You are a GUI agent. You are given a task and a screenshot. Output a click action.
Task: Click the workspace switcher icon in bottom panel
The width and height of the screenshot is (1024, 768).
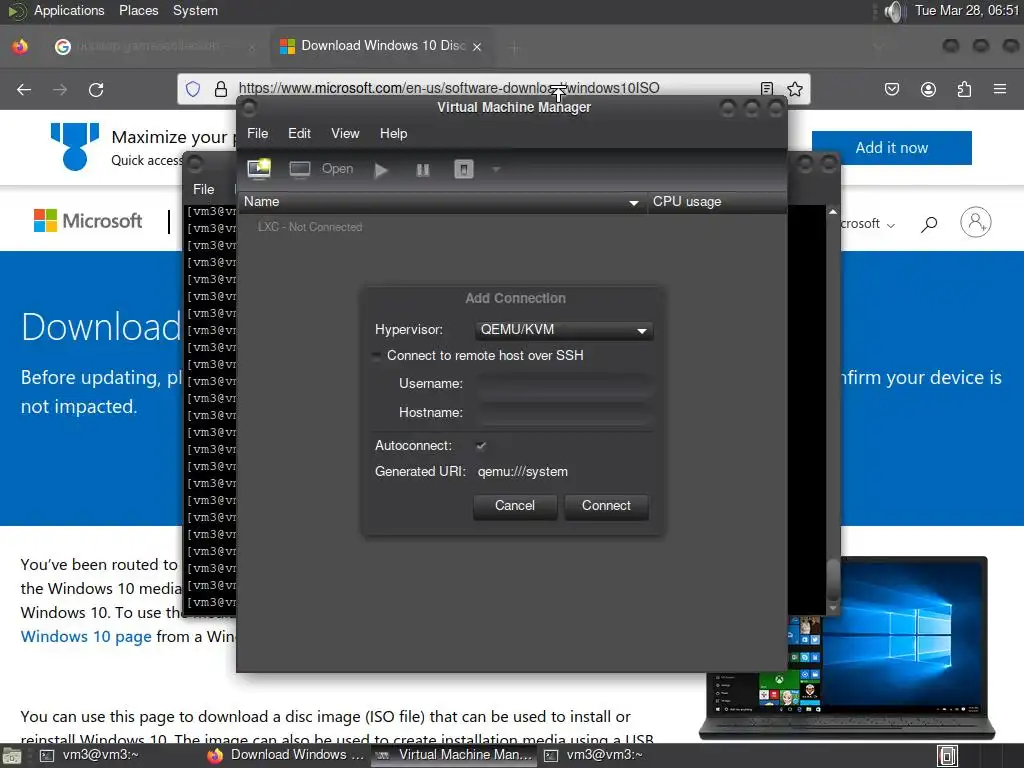tap(948, 756)
